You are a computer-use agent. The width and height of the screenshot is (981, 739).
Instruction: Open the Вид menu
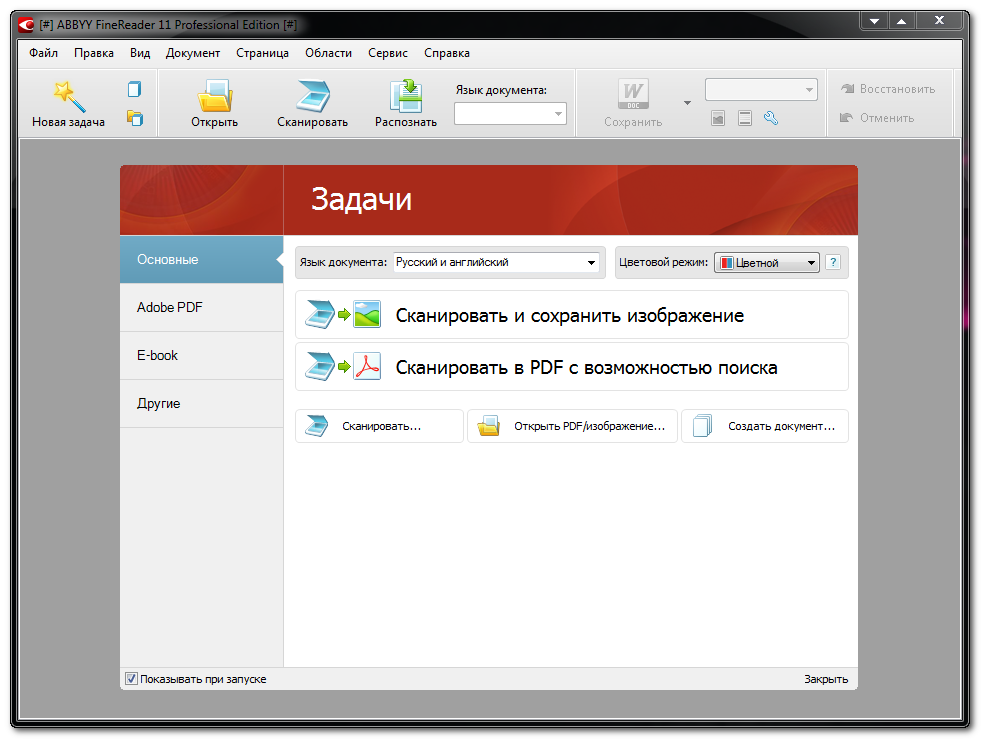(x=140, y=53)
